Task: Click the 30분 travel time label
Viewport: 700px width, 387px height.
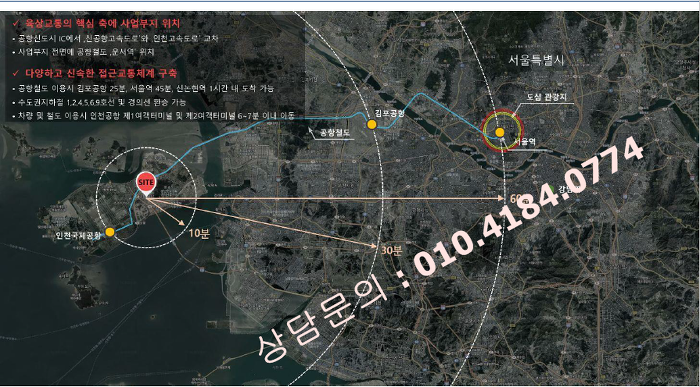Action: coord(392,250)
